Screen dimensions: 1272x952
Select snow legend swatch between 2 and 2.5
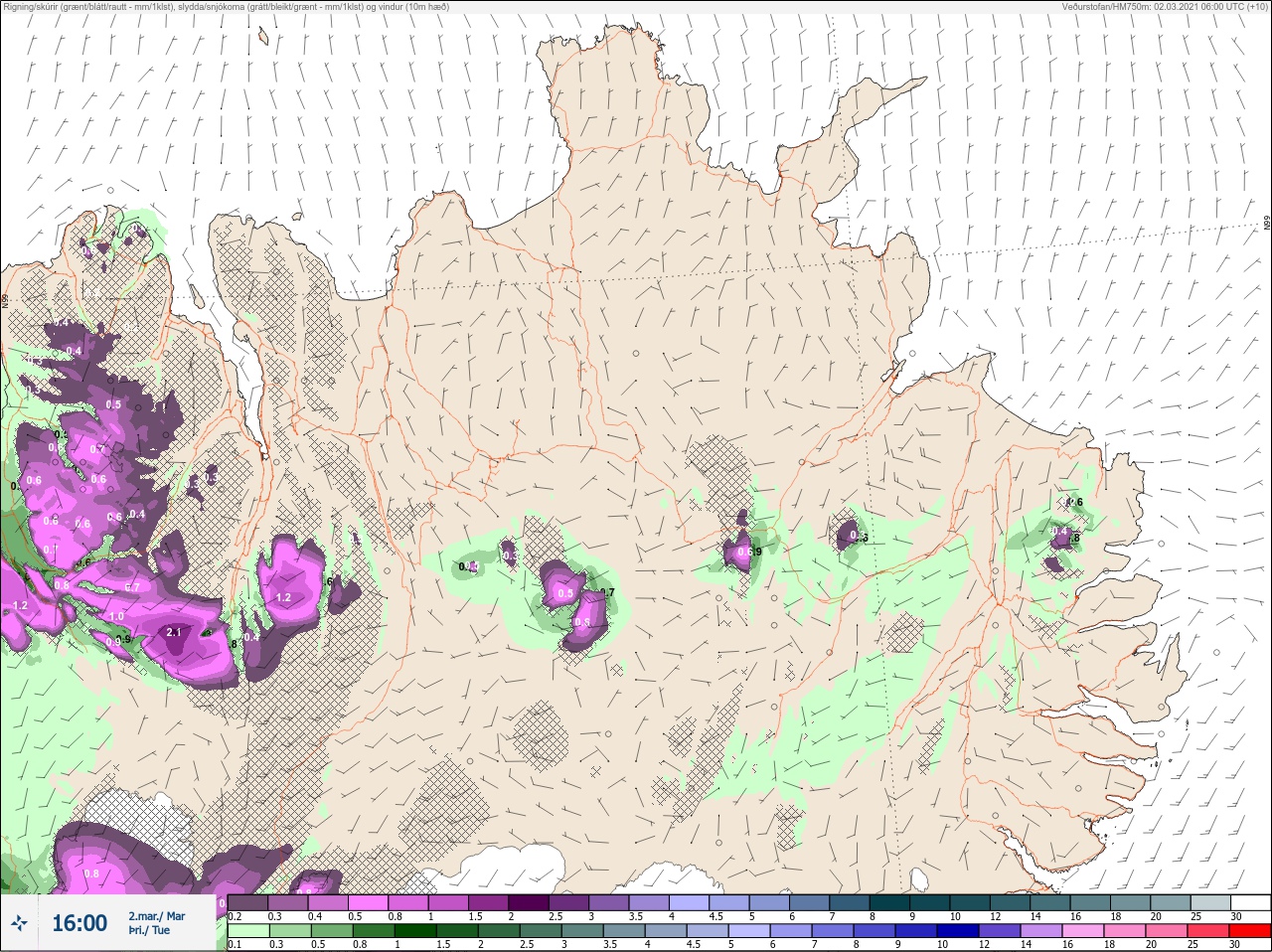[530, 902]
